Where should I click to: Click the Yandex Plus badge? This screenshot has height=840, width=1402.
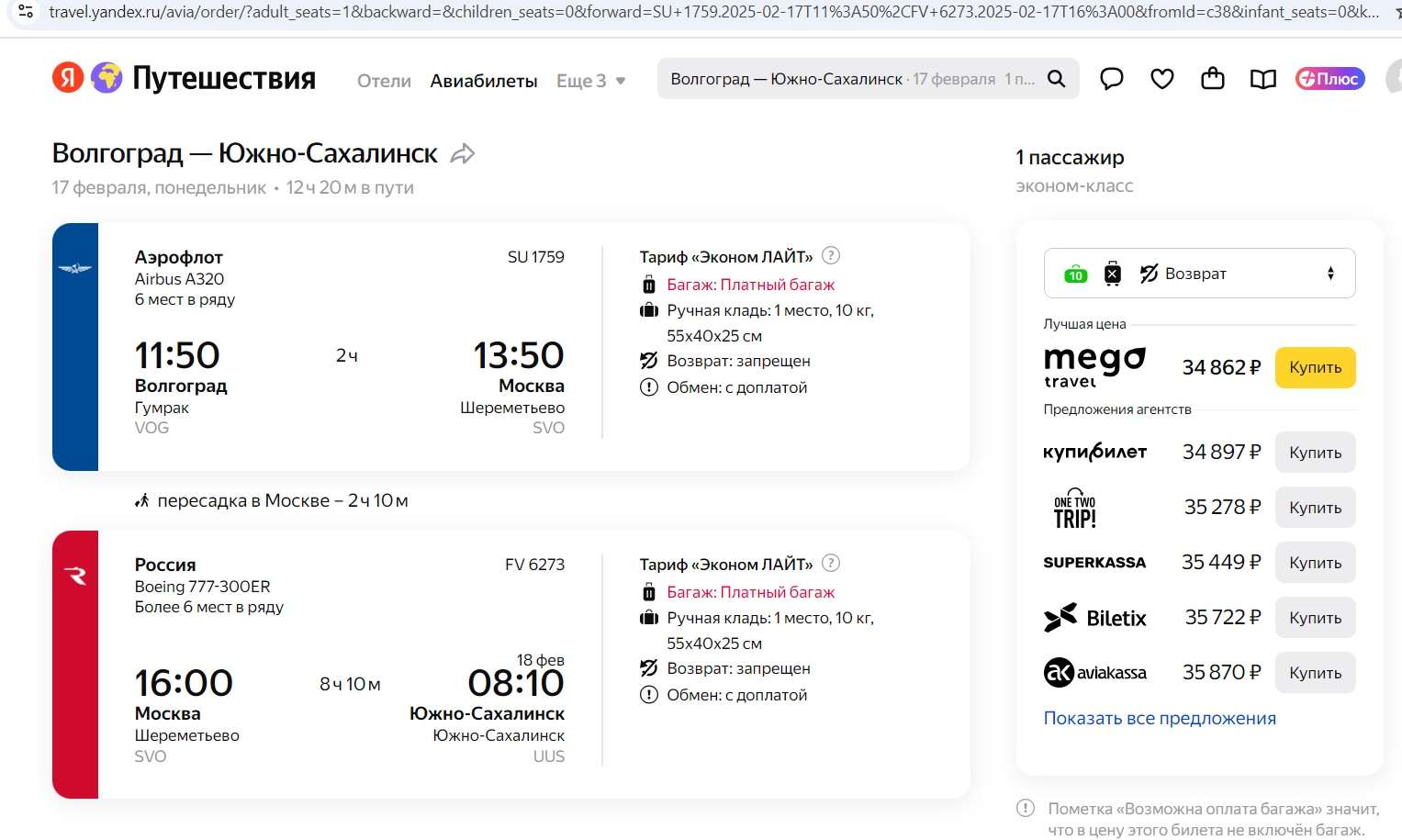[1329, 79]
